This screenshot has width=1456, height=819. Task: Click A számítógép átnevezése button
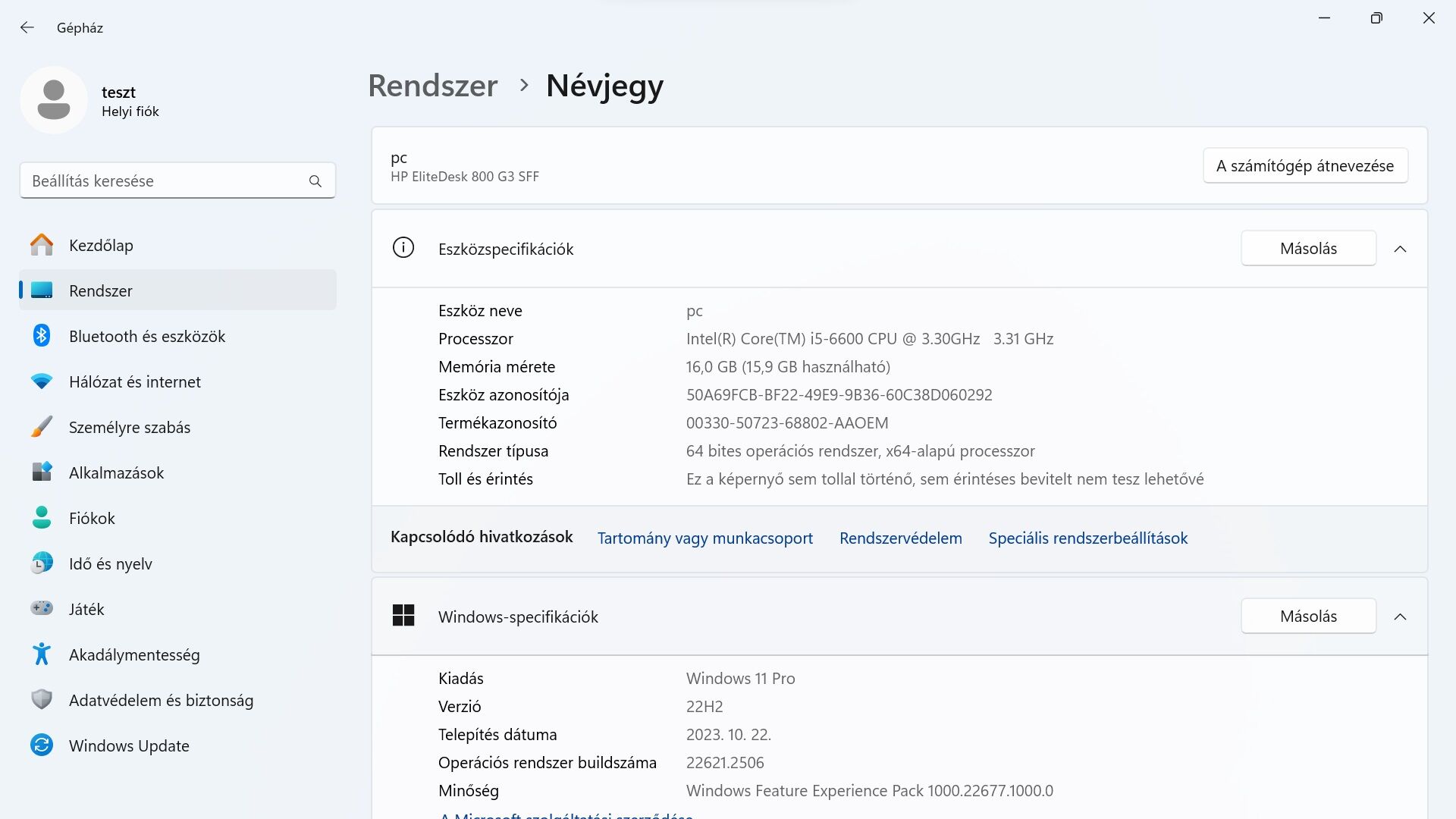[1305, 165]
